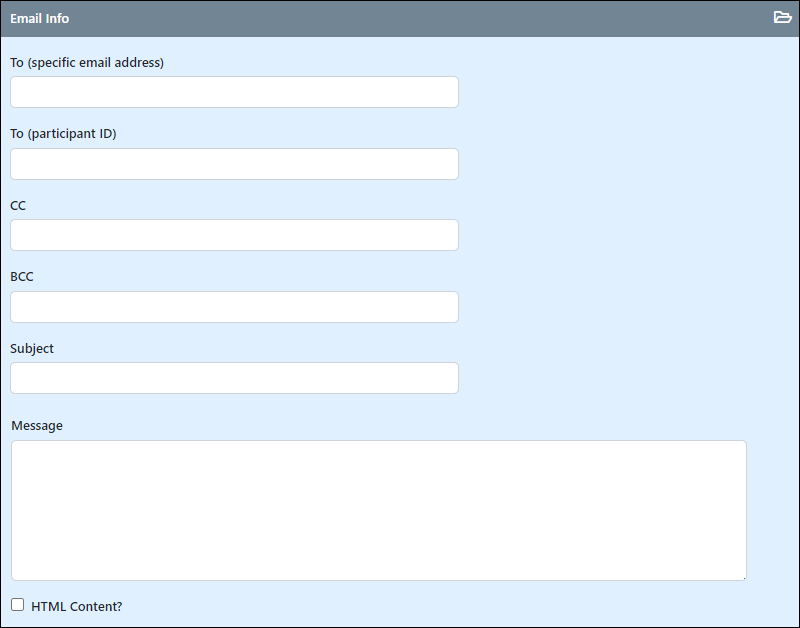The image size is (800, 628).
Task: Click the 'CC' field label
Action: click(x=18, y=205)
